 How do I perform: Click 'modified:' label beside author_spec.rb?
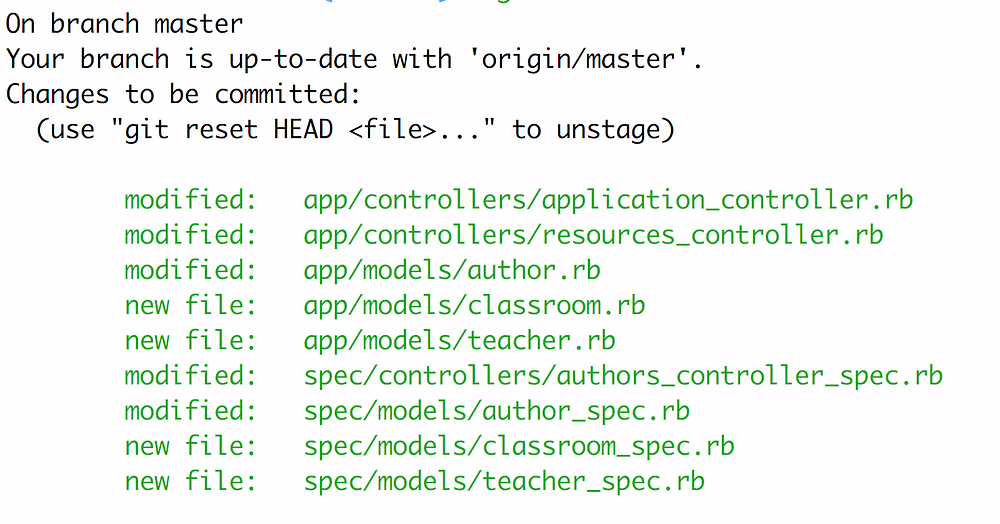190,411
